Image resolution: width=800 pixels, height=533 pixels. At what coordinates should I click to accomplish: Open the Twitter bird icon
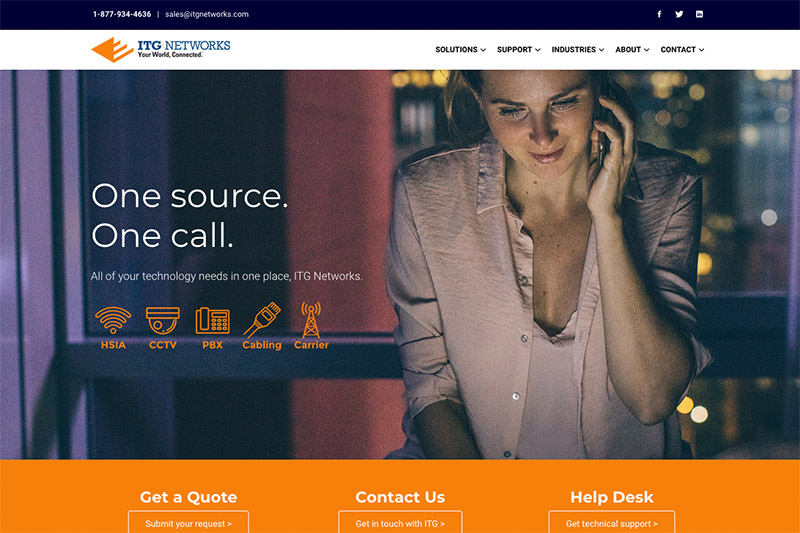tap(679, 14)
